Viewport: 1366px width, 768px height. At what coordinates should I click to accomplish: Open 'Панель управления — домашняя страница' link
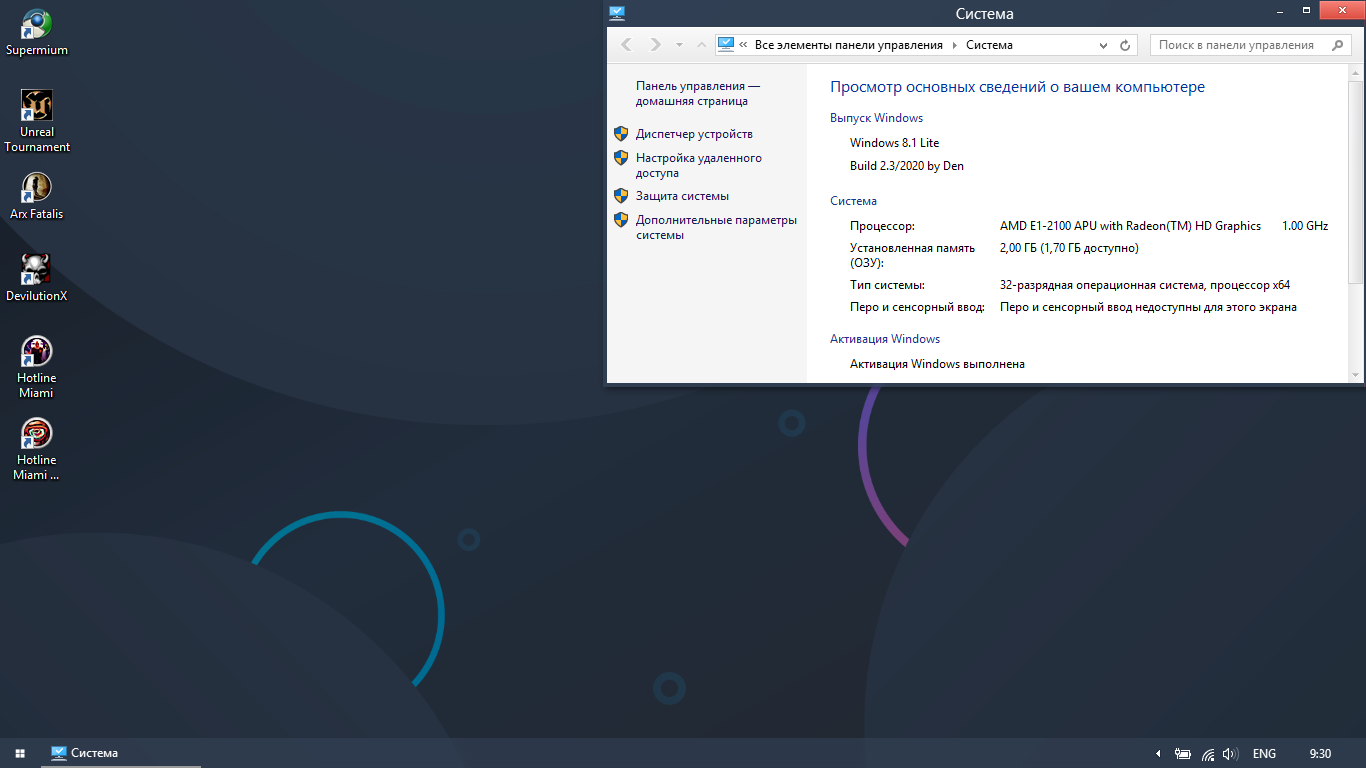[698, 94]
